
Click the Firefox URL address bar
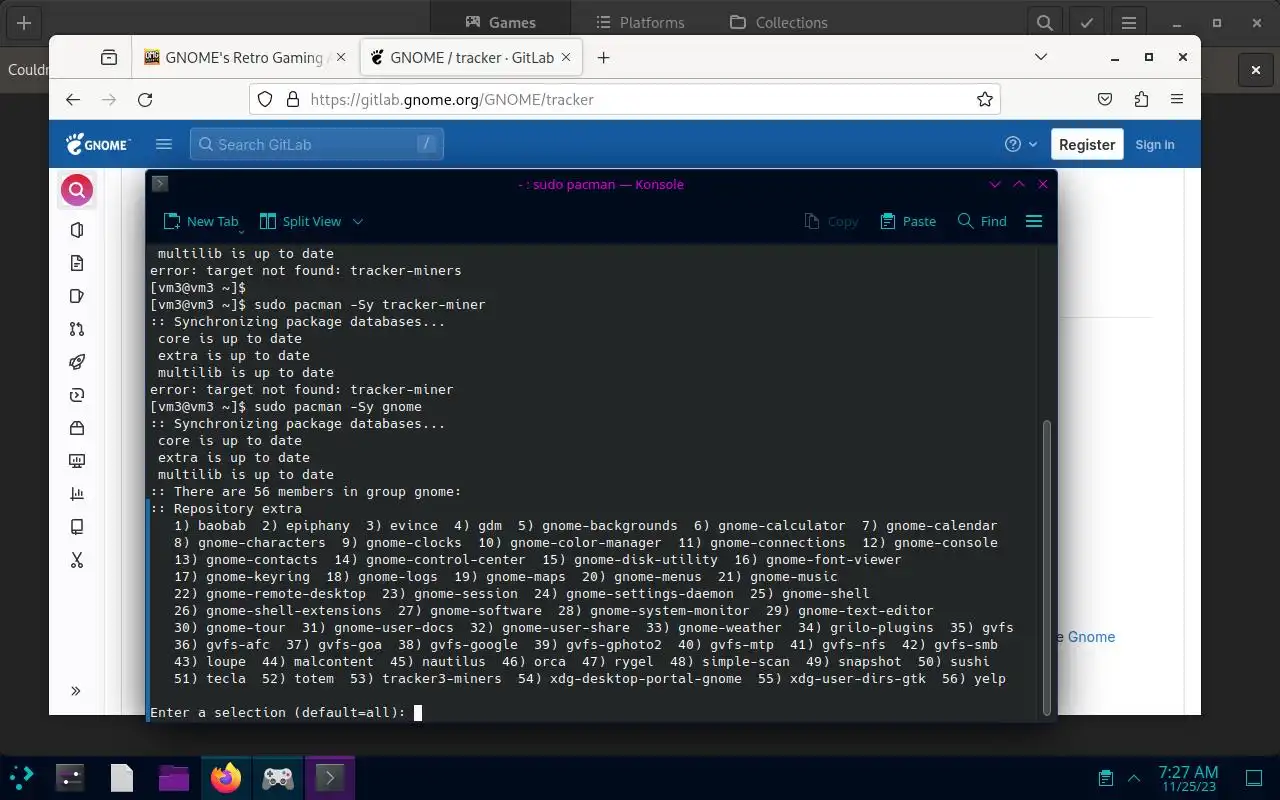(625, 99)
